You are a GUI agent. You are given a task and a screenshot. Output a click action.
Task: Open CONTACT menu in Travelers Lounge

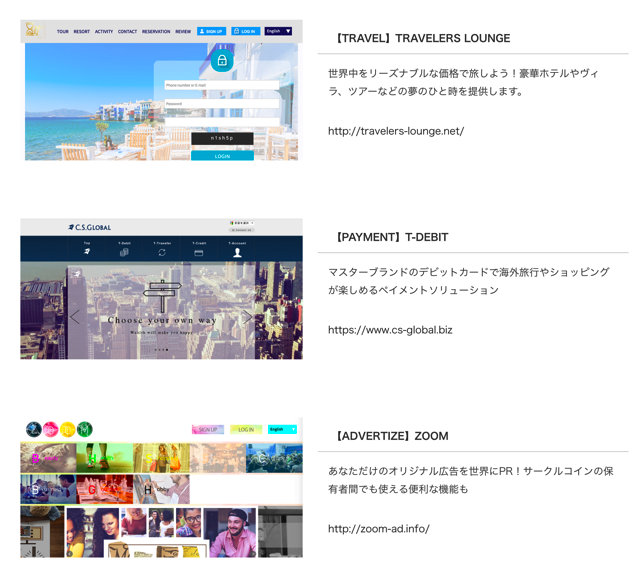(x=128, y=31)
